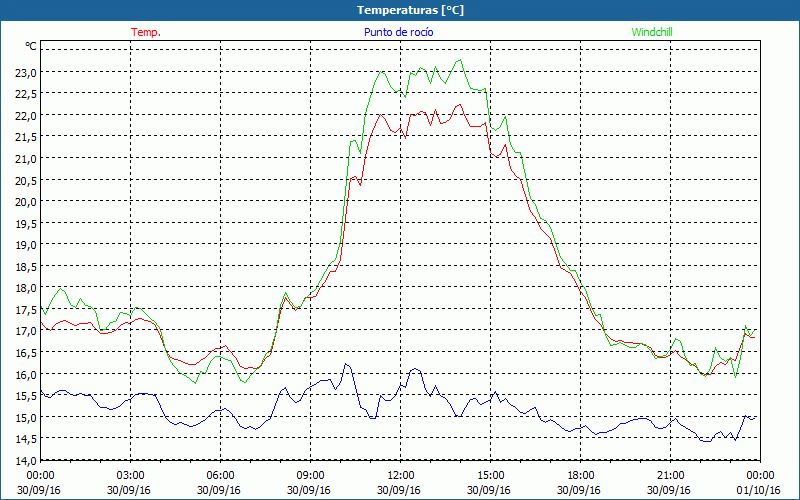Click the 17,5 value on the y-axis

[26, 310]
